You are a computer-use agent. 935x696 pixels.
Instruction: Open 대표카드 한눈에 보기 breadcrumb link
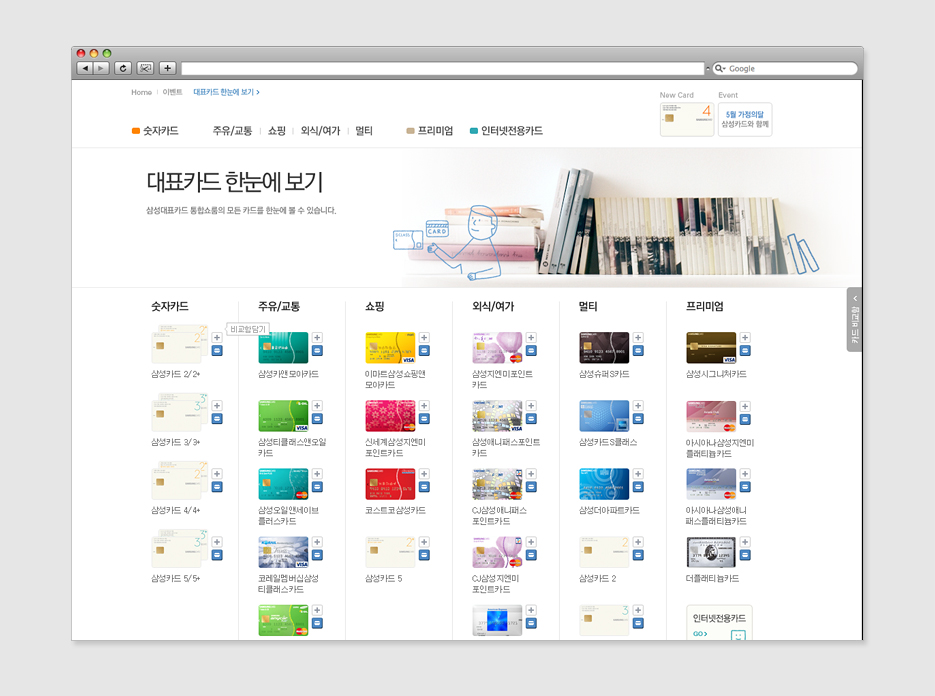click(x=226, y=92)
